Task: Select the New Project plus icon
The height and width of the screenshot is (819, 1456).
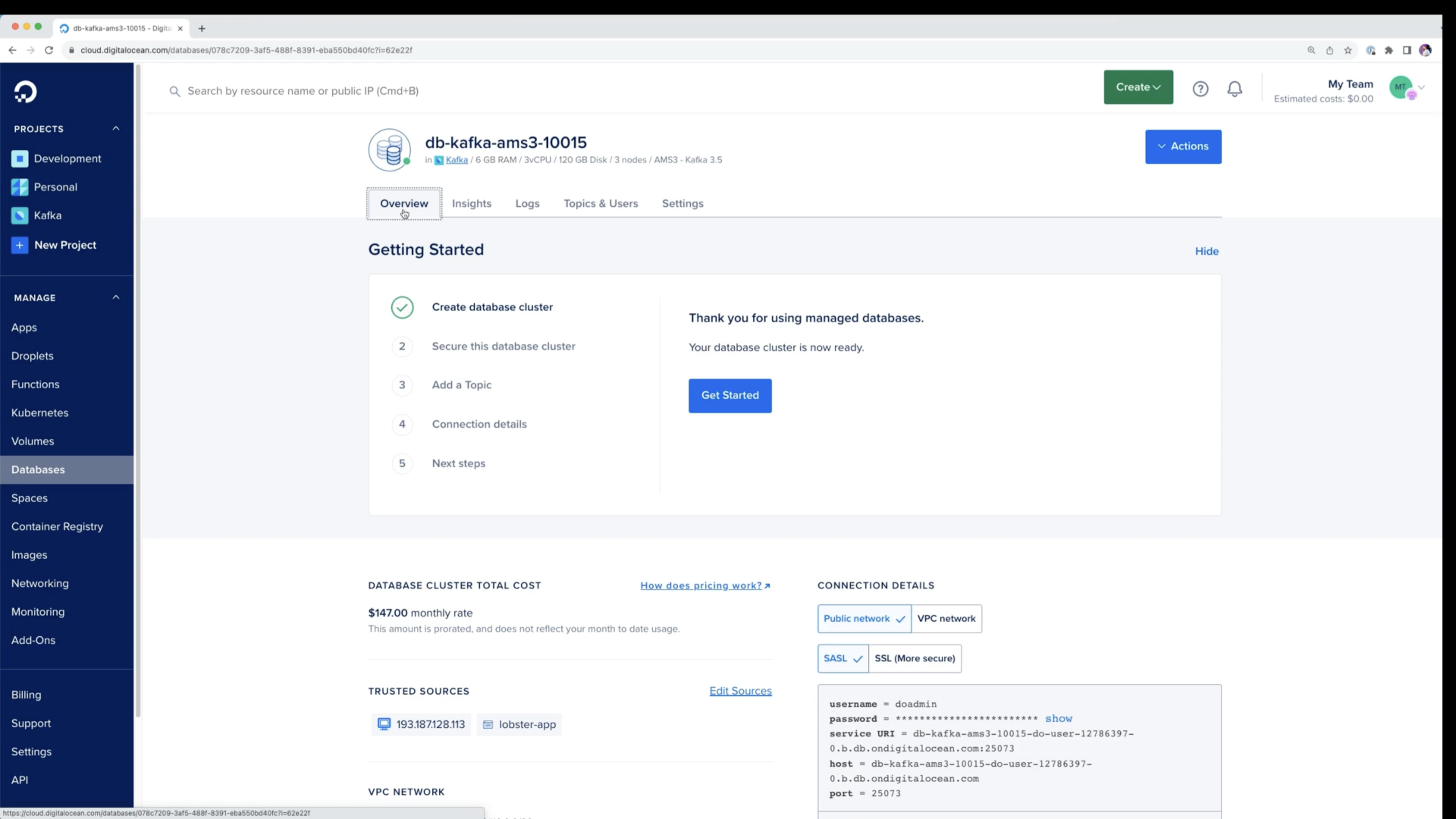Action: pyautogui.click(x=20, y=245)
